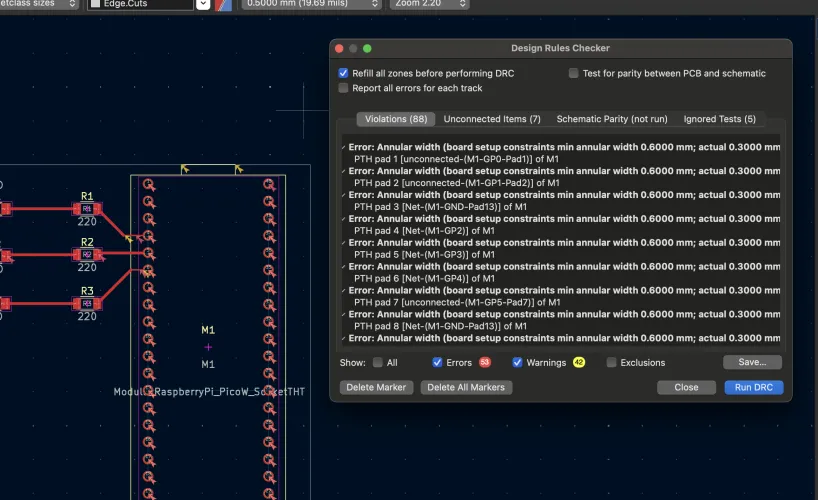Select resistor R2 footprint on the board
This screenshot has width=818, height=500.
coord(87,255)
